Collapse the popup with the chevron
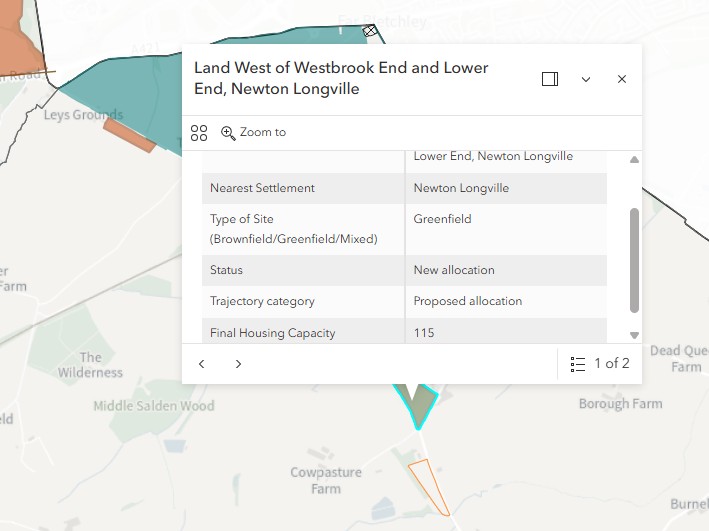 pos(586,80)
